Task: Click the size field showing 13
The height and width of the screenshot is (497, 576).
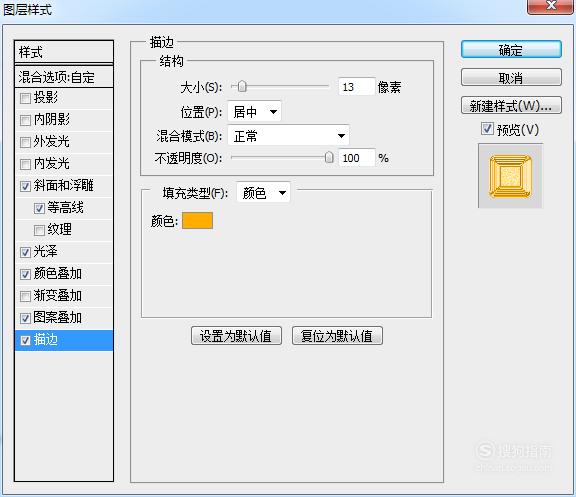Action: 356,87
